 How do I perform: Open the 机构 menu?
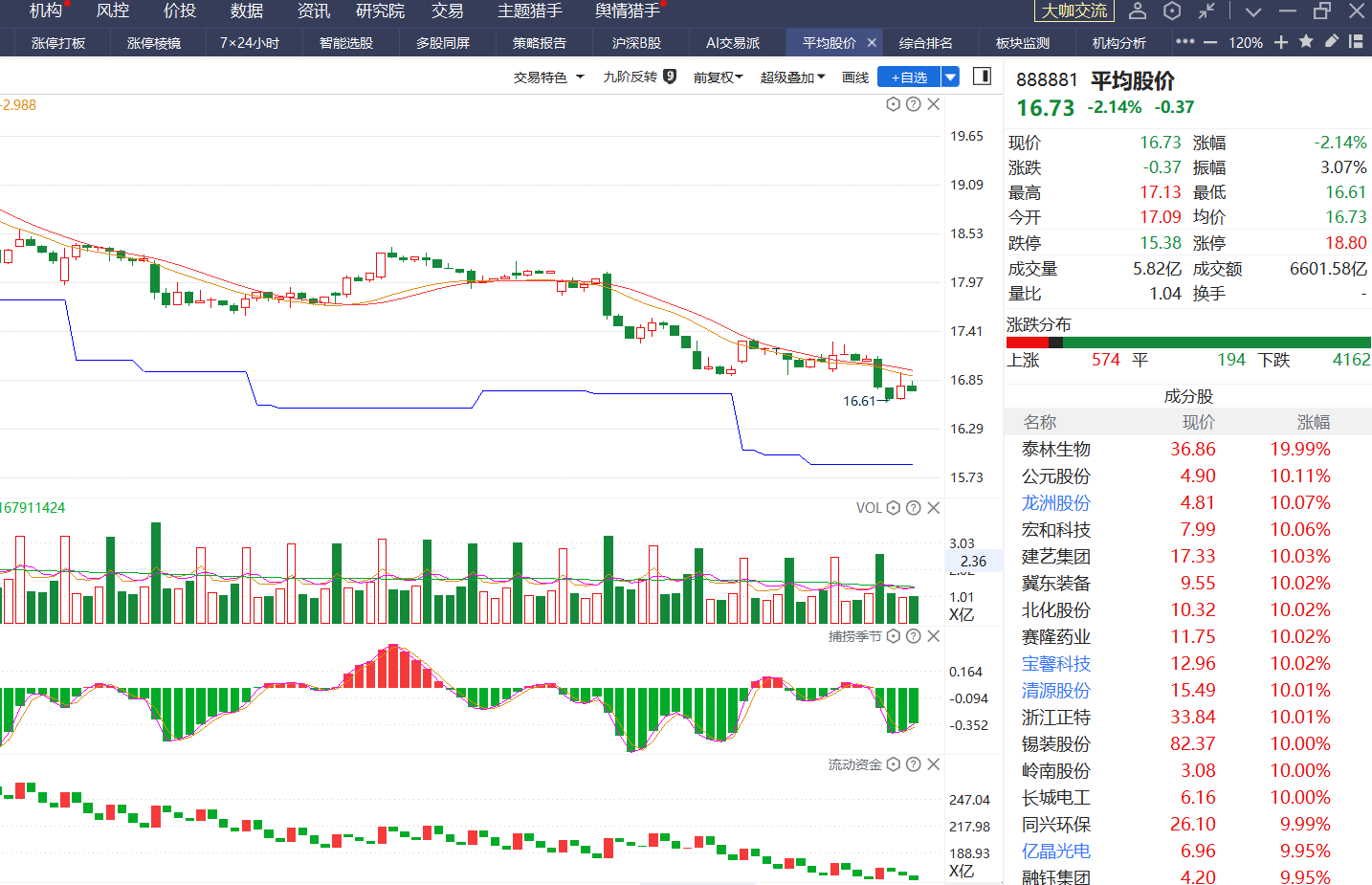[46, 11]
